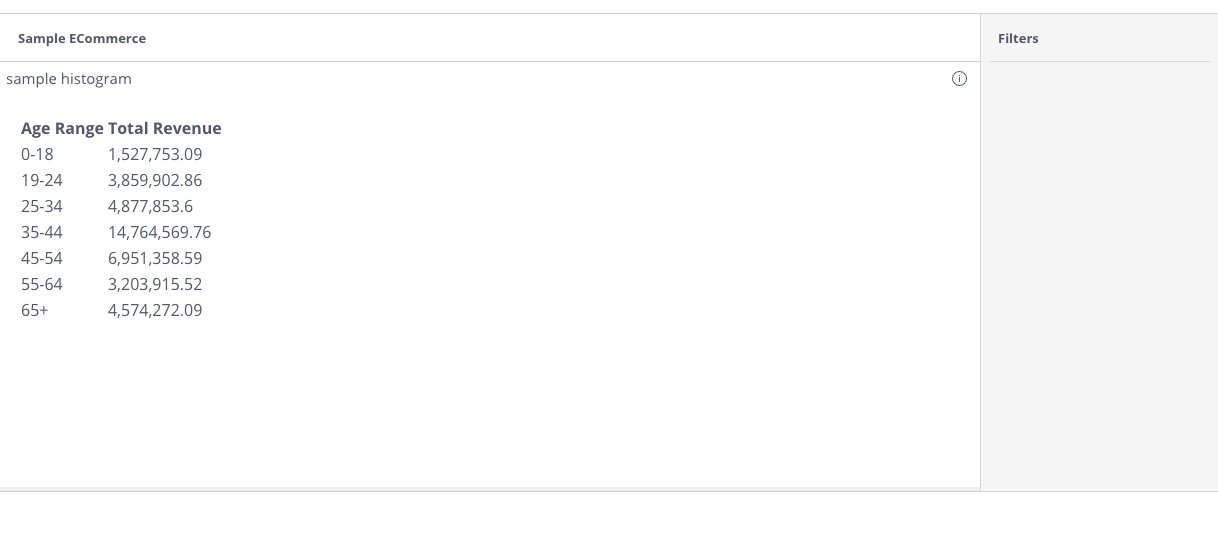Image resolution: width=1218 pixels, height=558 pixels.
Task: Sort by the Total Revenue column header
Action: point(165,128)
